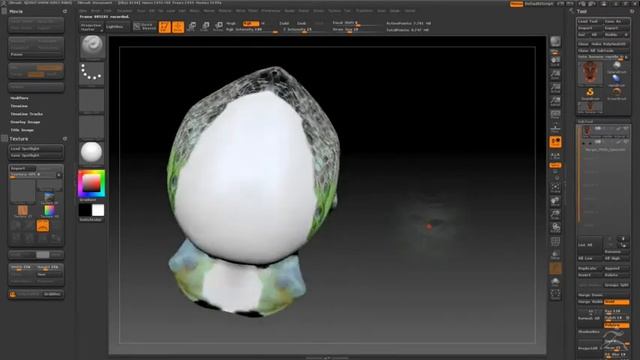This screenshot has width=640, height=360.
Task: Click the orange-brown Solo swatch on shelf
Action: [x=555, y=269]
